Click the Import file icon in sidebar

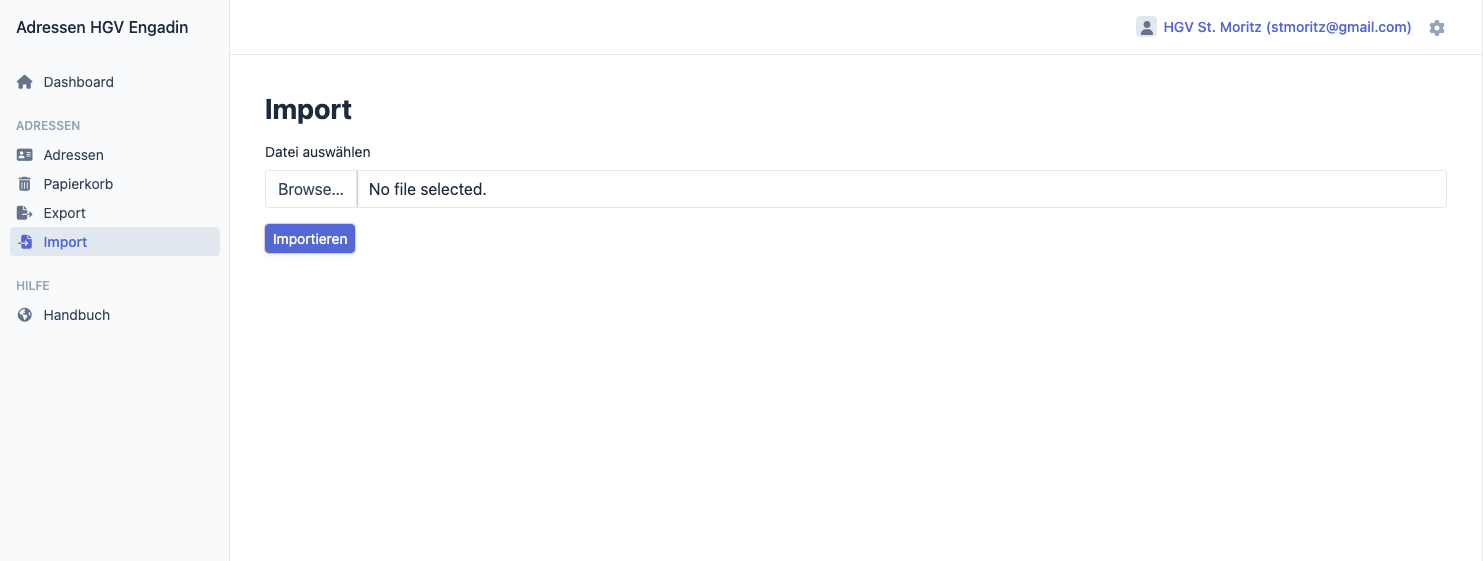click(x=25, y=242)
